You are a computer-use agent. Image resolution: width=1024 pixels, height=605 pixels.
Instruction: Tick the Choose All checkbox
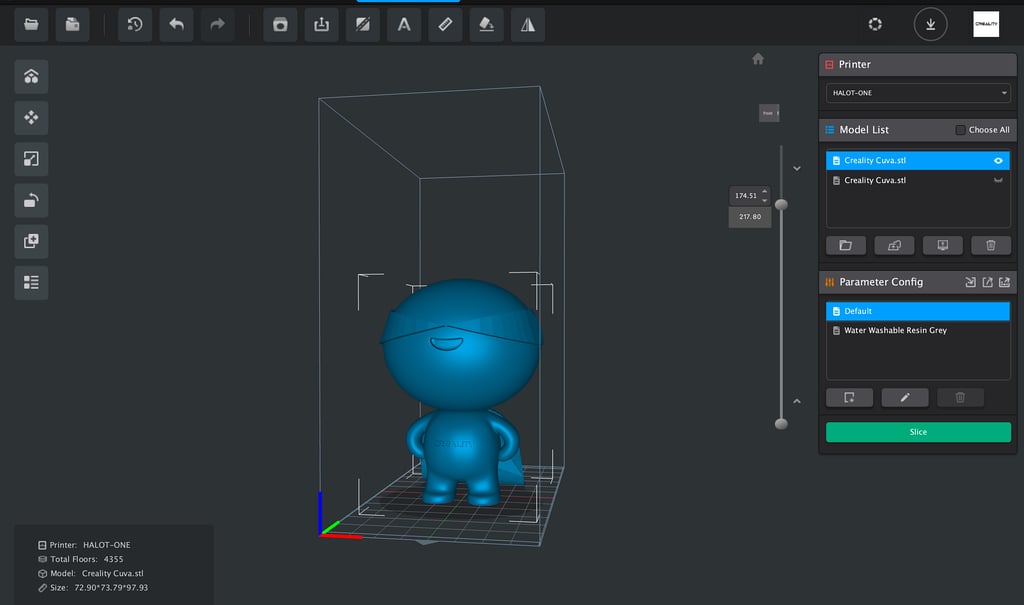pyautogui.click(x=960, y=130)
